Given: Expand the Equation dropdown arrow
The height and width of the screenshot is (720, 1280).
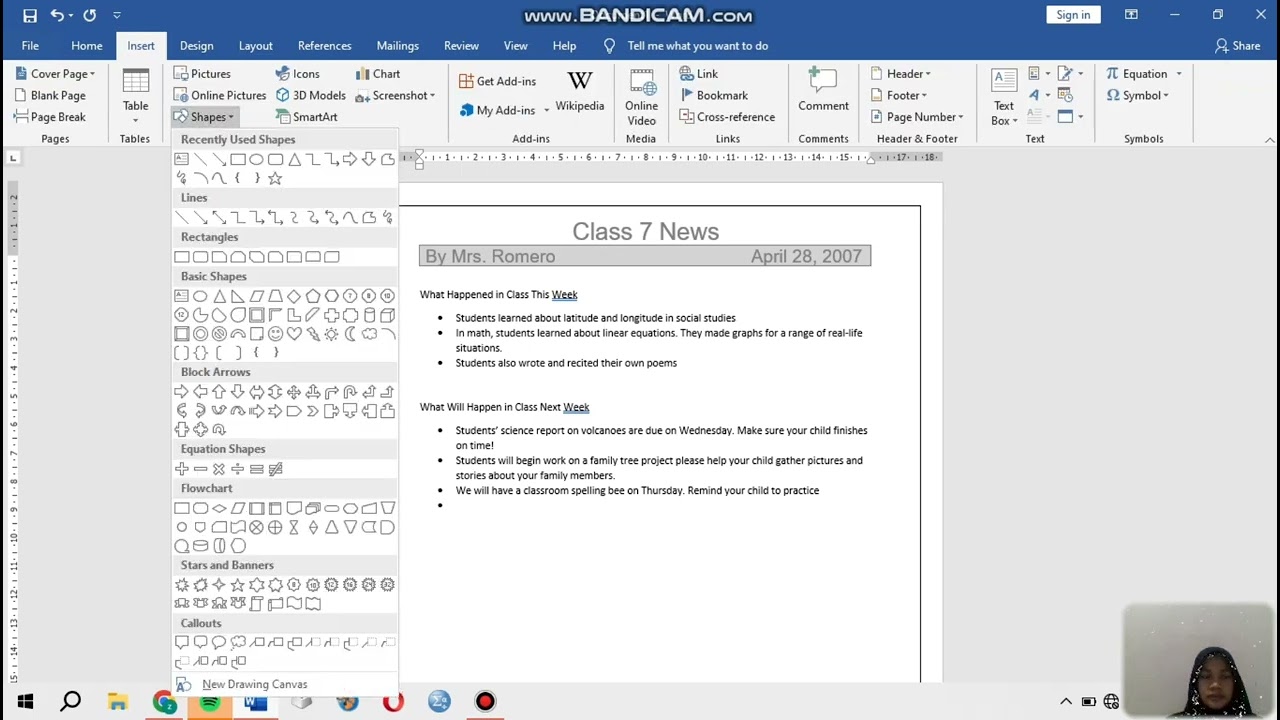Looking at the screenshot, I should pyautogui.click(x=1179, y=74).
